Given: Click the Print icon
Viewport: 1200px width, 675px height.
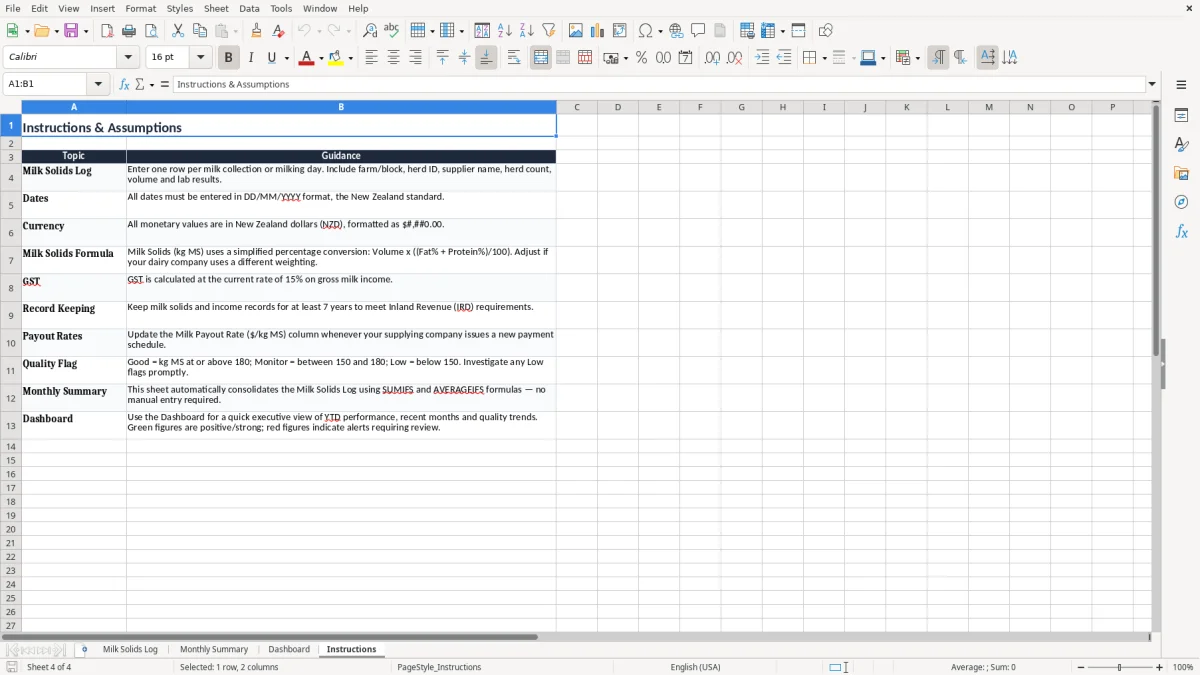Looking at the screenshot, I should [129, 31].
